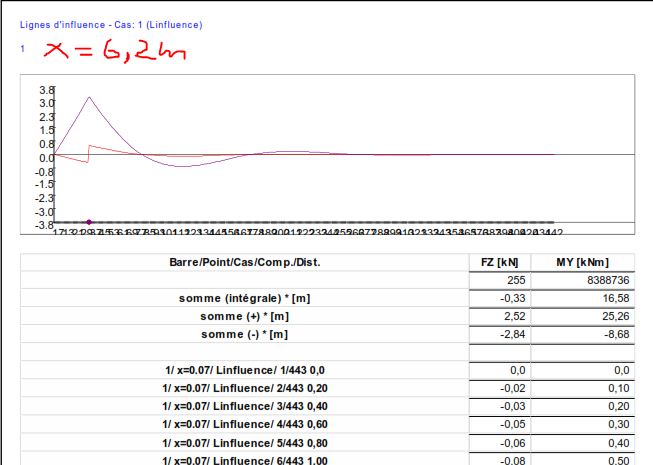Click the blue number 1 under the title

[22, 49]
